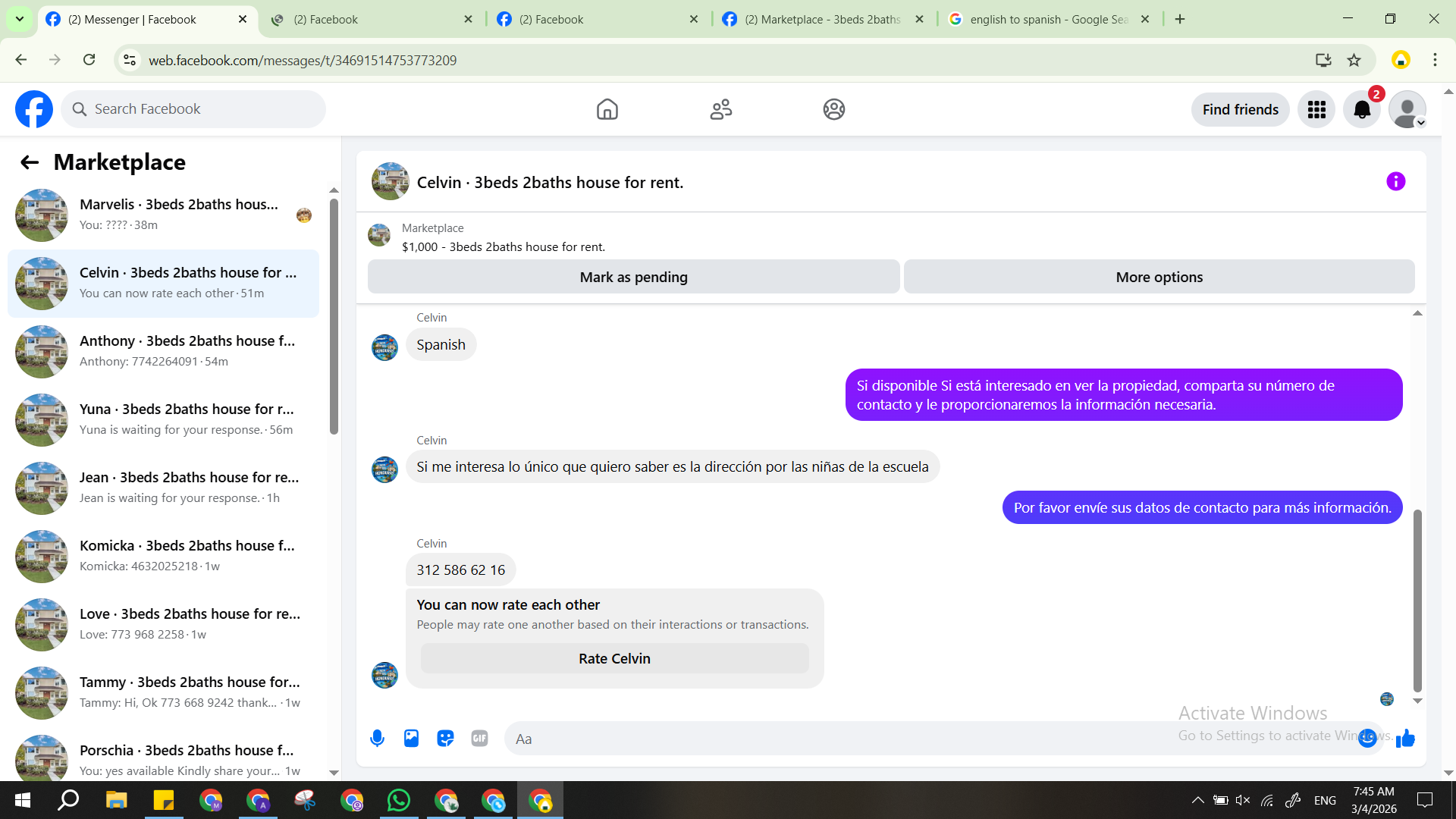This screenshot has height=819, width=1456.
Task: Open the GIF picker icon
Action: click(x=479, y=738)
